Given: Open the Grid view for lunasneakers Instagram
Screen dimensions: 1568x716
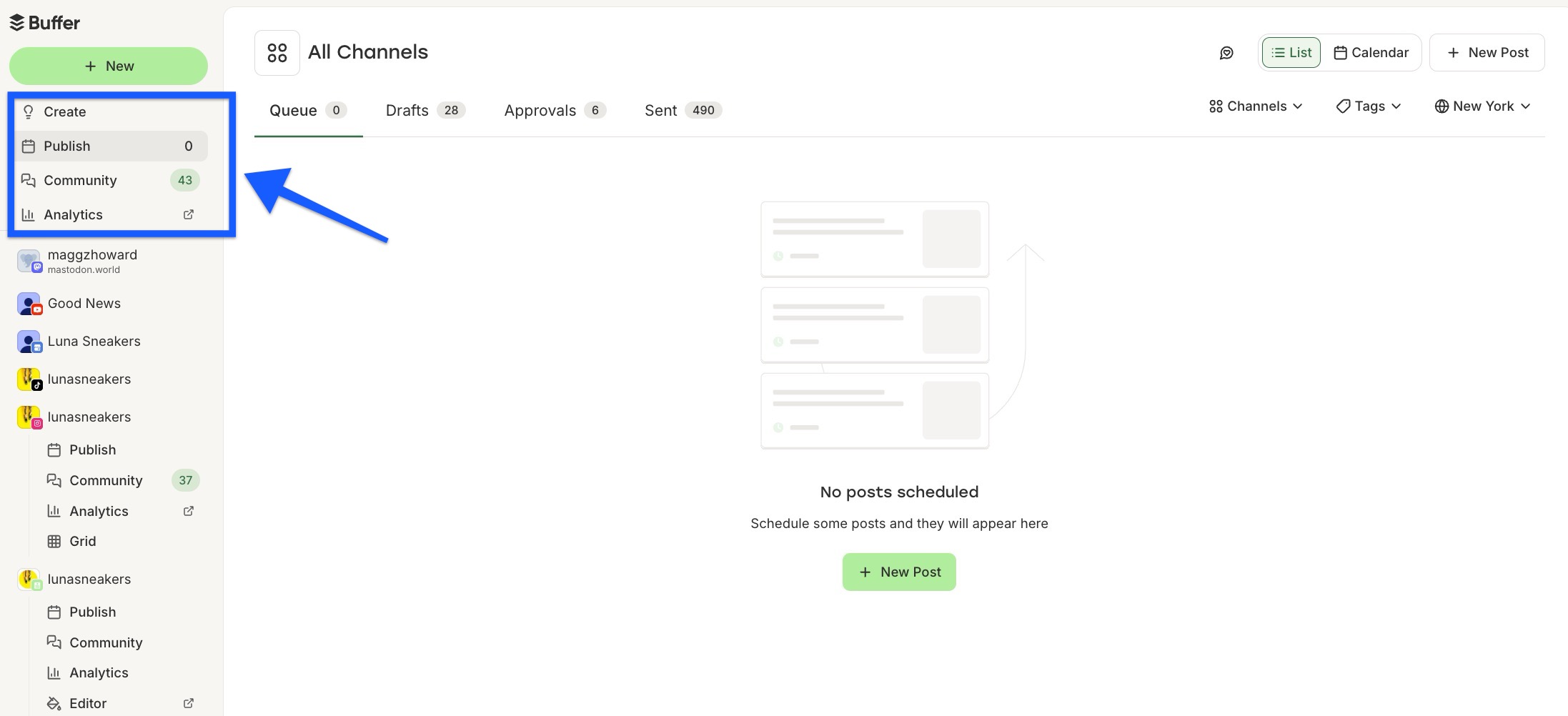Looking at the screenshot, I should click(x=81, y=541).
